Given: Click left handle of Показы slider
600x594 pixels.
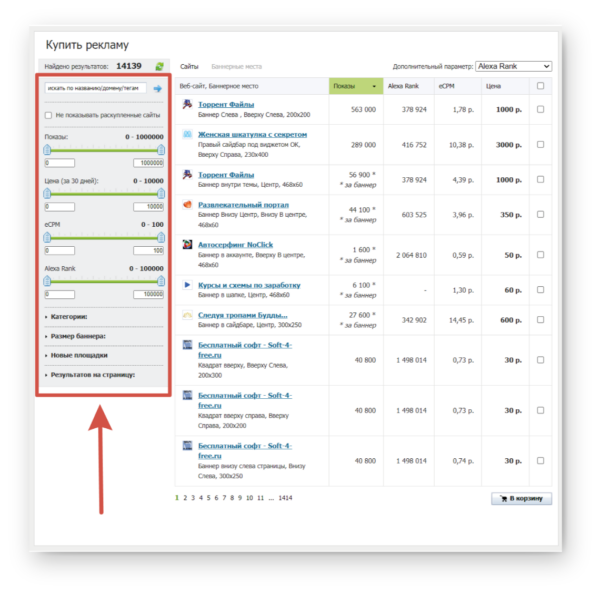Looking at the screenshot, I should click(x=47, y=150).
